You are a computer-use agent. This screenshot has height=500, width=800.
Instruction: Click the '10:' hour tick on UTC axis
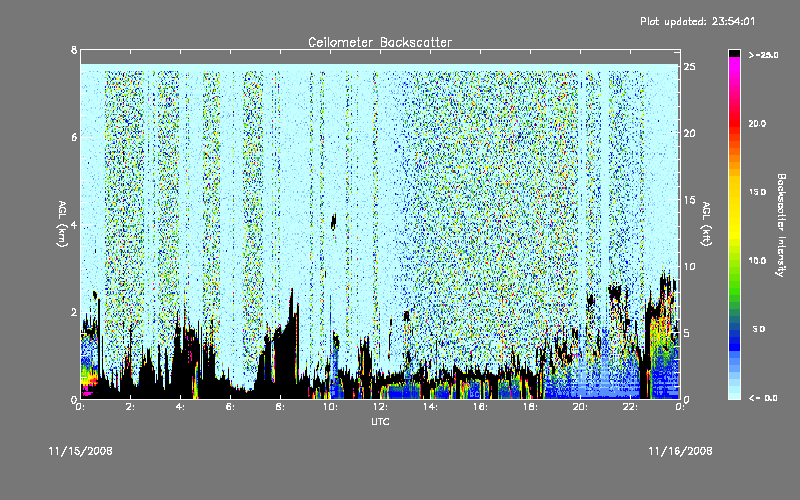pyautogui.click(x=330, y=407)
